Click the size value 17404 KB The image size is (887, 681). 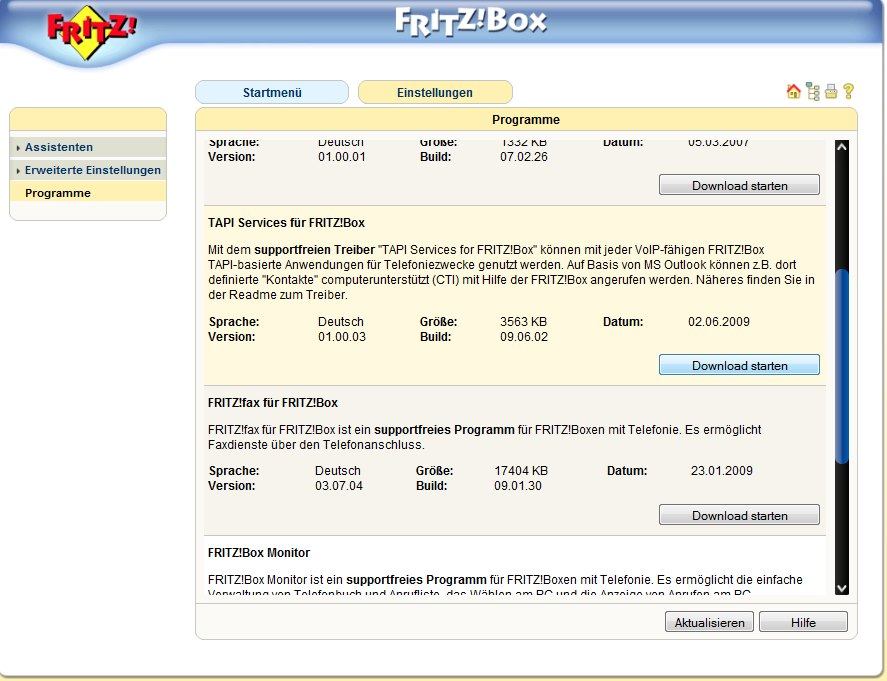521,471
